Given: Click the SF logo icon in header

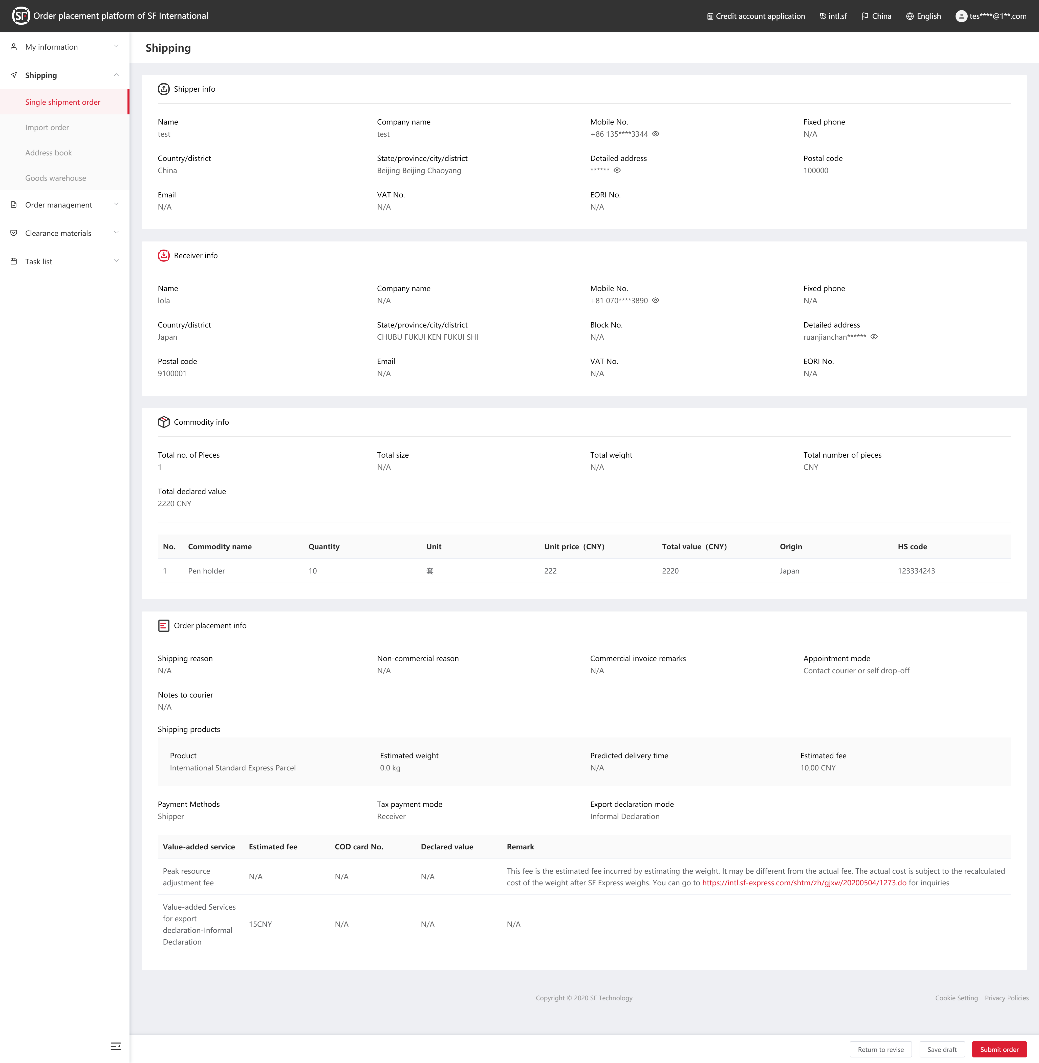Looking at the screenshot, I should coord(21,16).
